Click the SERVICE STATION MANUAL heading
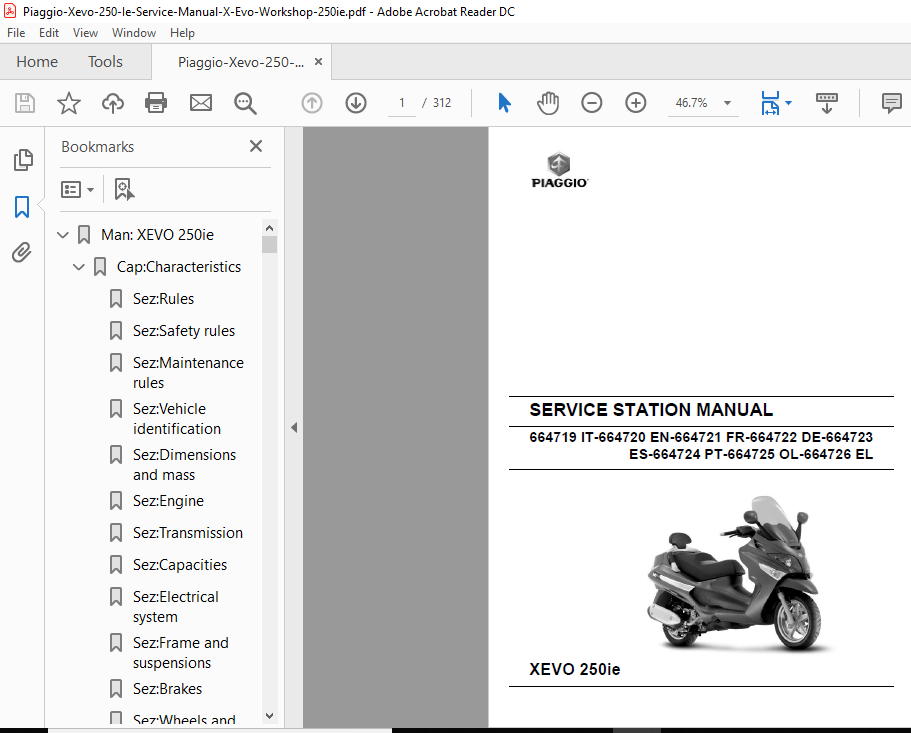This screenshot has width=911, height=733. tap(651, 410)
